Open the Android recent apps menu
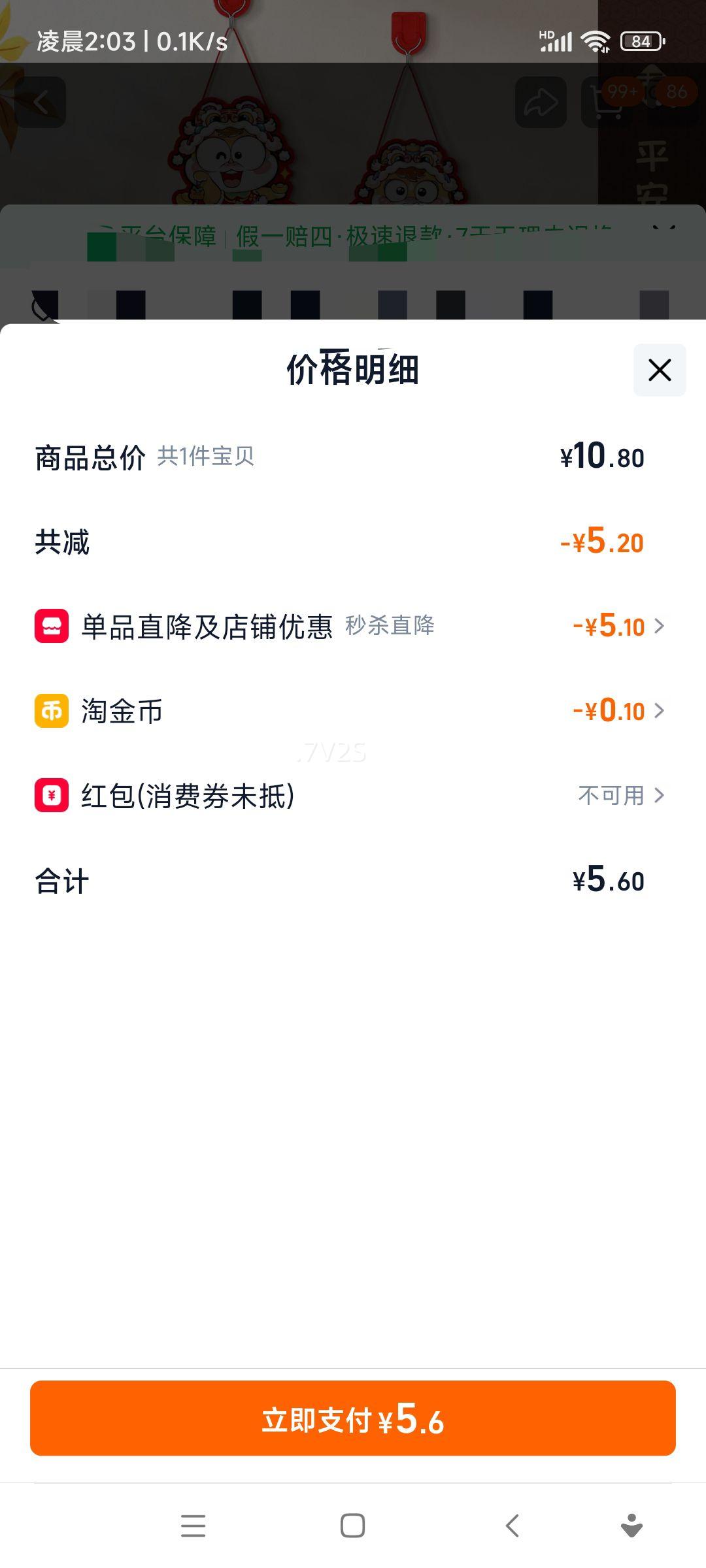 click(193, 1526)
